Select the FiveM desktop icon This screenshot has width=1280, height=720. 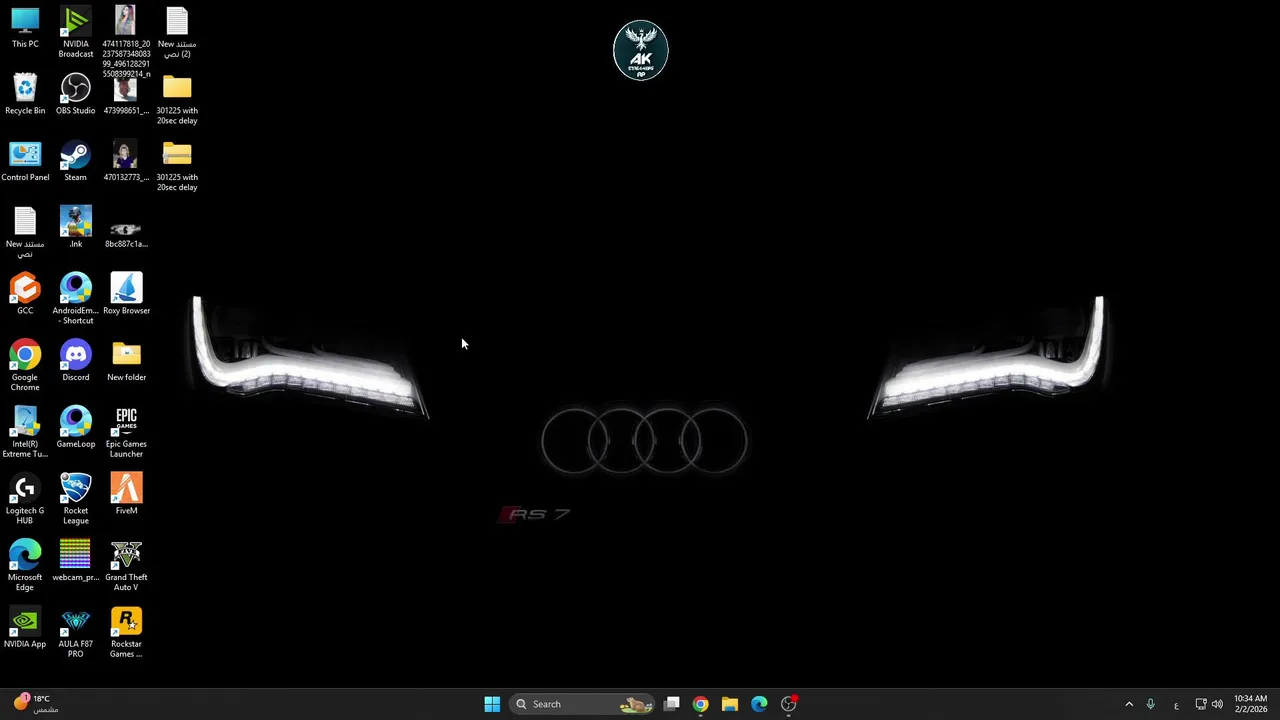click(126, 495)
